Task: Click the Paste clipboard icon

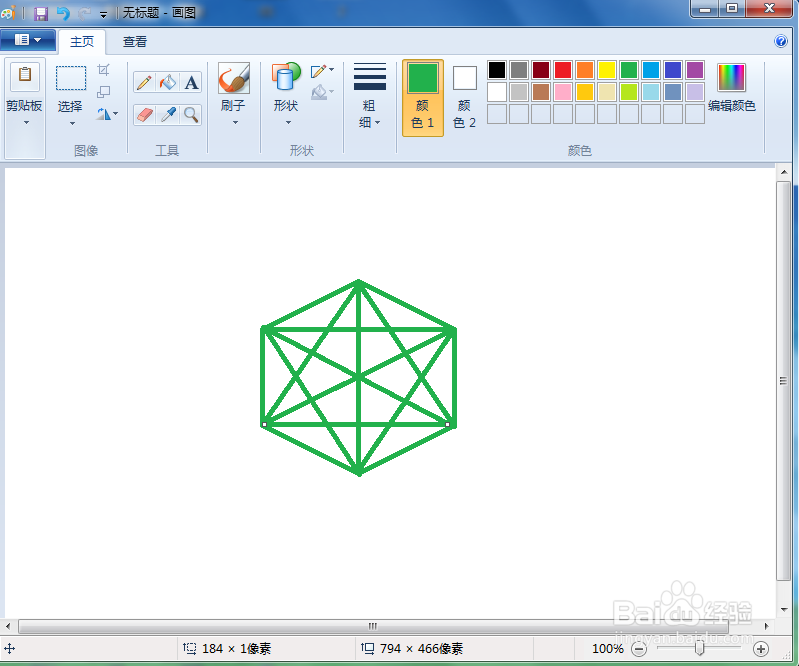Action: tap(25, 75)
